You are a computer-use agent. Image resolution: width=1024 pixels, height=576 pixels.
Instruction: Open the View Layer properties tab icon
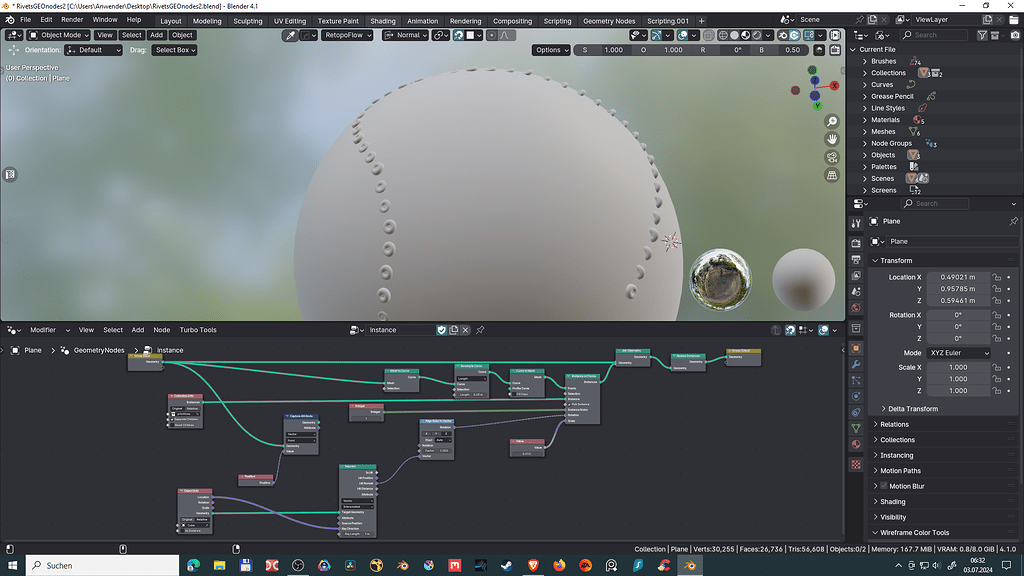[856, 275]
